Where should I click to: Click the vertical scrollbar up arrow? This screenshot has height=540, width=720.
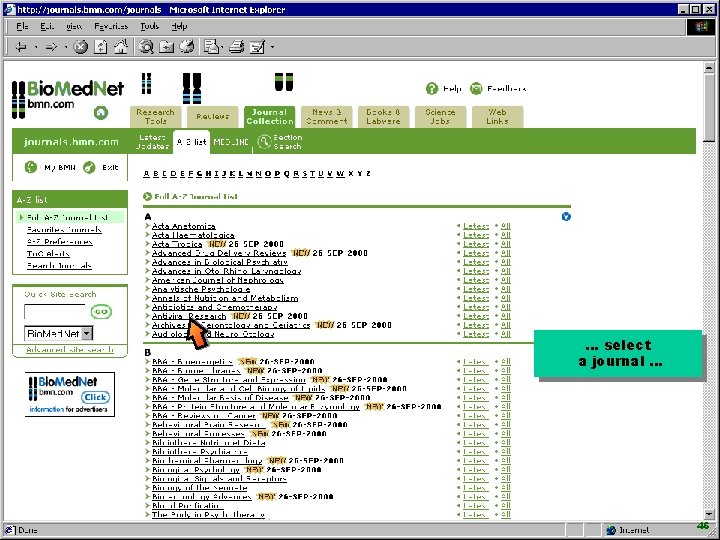pos(709,68)
